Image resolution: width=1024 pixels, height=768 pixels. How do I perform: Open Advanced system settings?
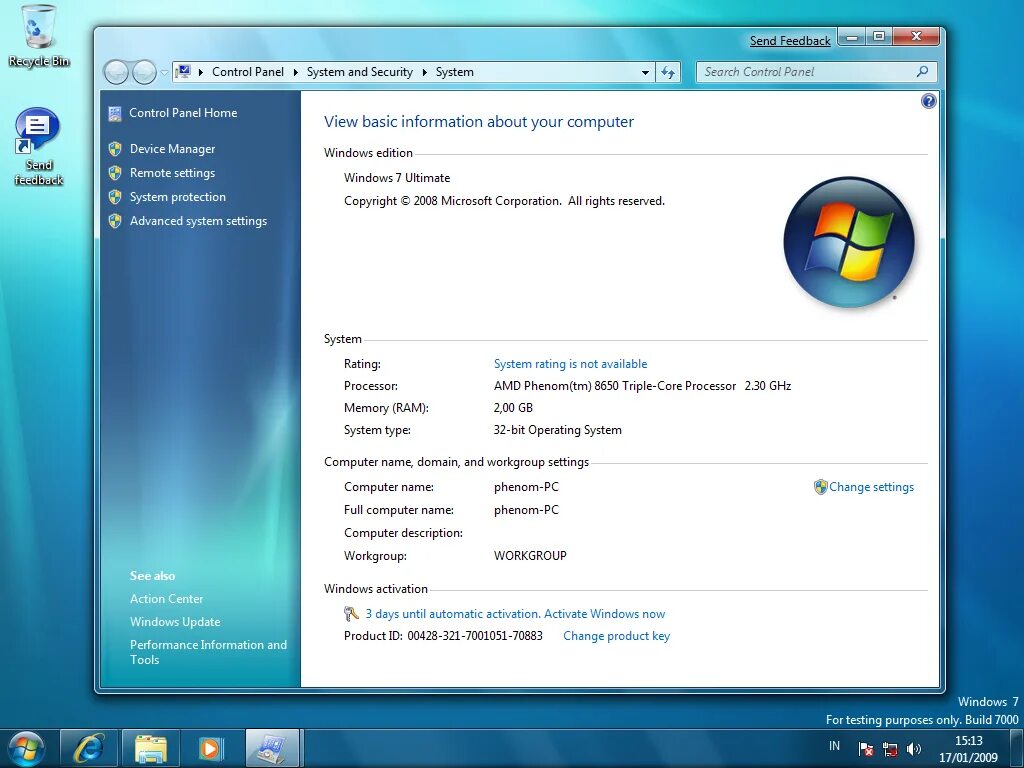pos(199,221)
